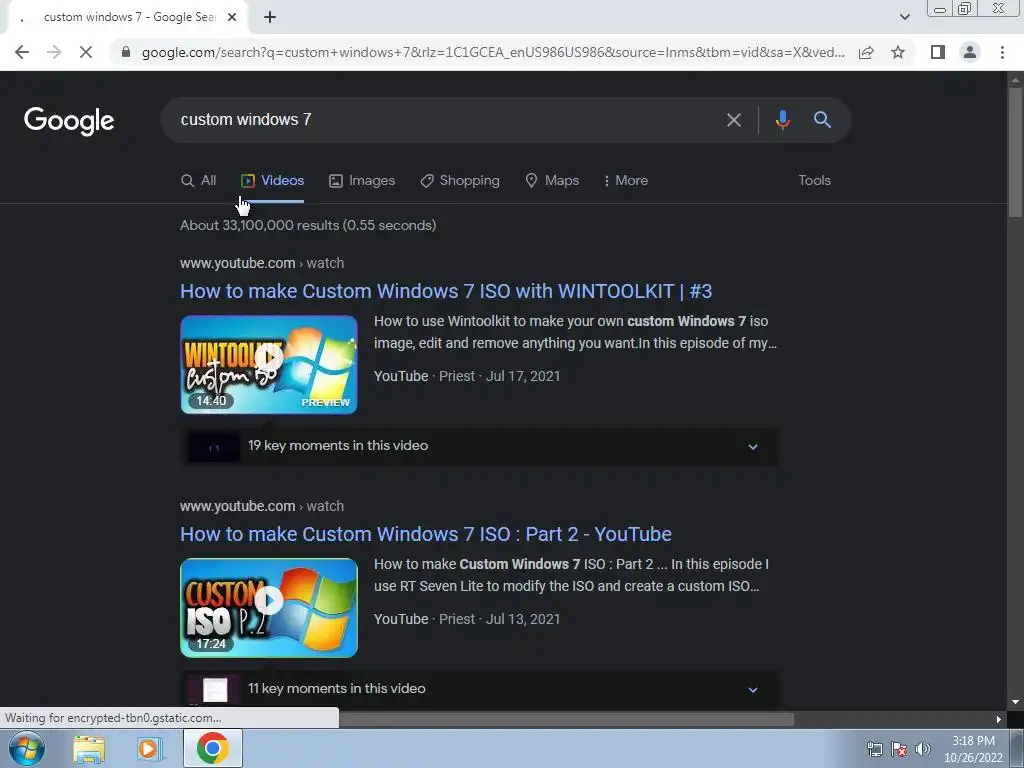The height and width of the screenshot is (768, 1024).
Task: Open Chrome side panel icon
Action: 938,52
